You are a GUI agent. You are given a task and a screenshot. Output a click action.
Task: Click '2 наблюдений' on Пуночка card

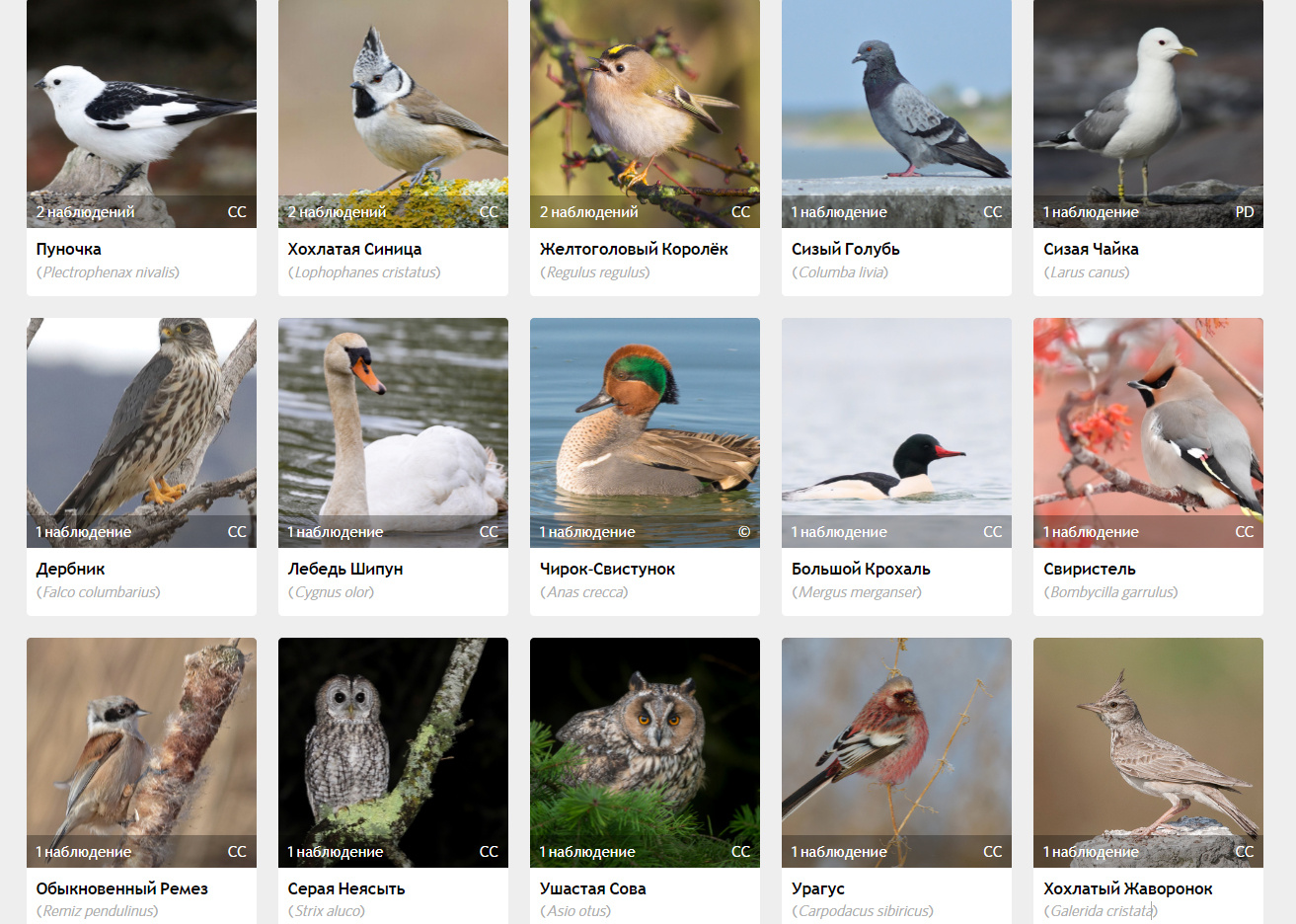[85, 212]
